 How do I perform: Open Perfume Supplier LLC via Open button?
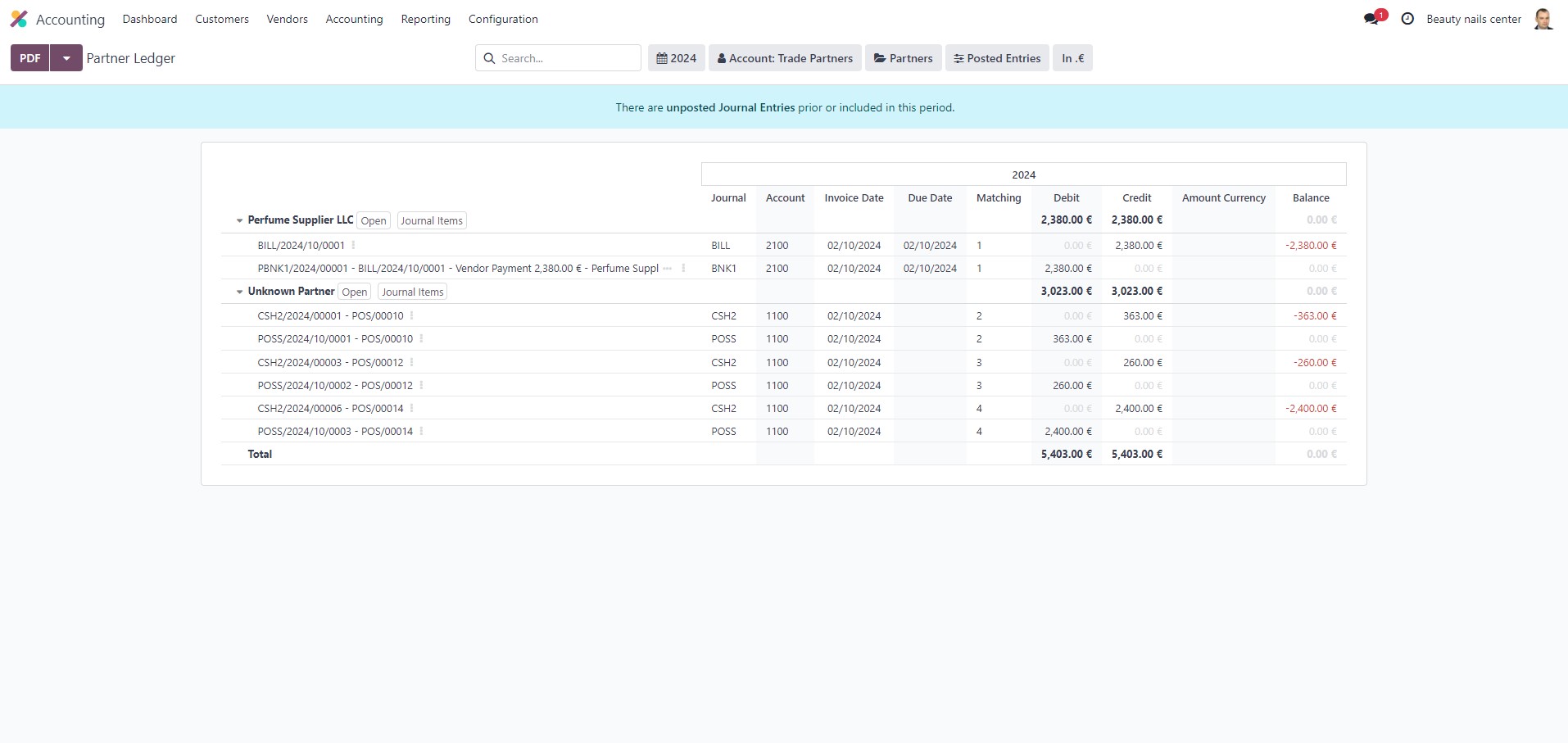pyautogui.click(x=373, y=220)
